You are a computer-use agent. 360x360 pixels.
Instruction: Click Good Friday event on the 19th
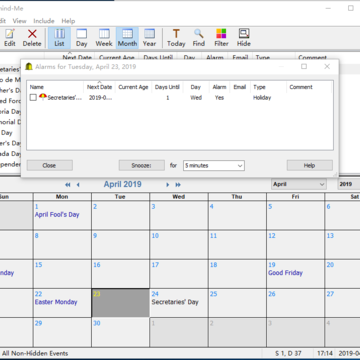click(x=285, y=273)
